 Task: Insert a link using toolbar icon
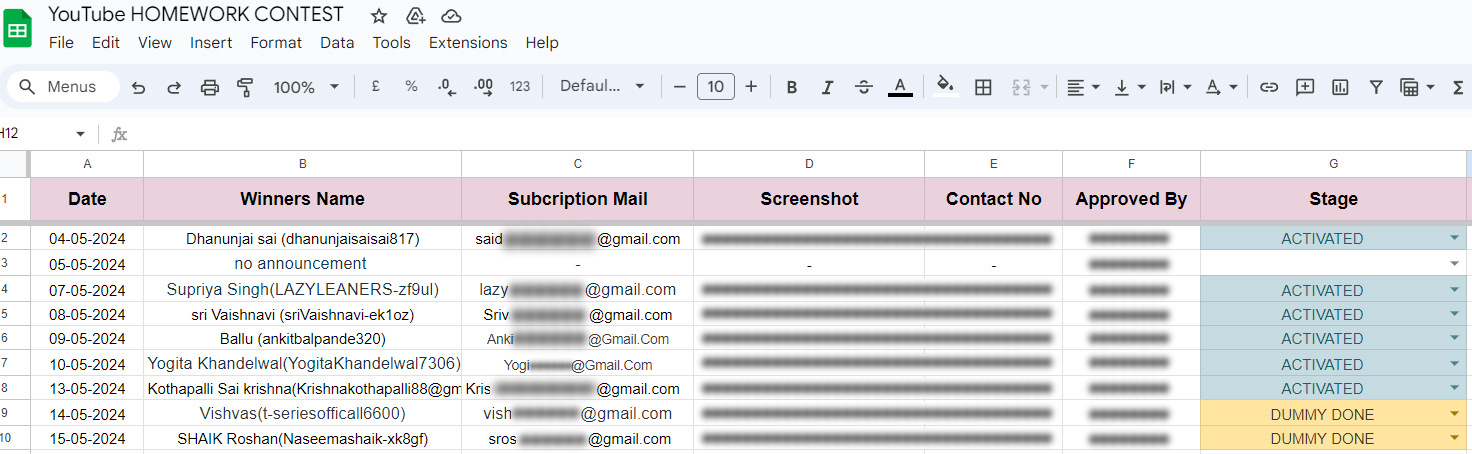pyautogui.click(x=1269, y=87)
